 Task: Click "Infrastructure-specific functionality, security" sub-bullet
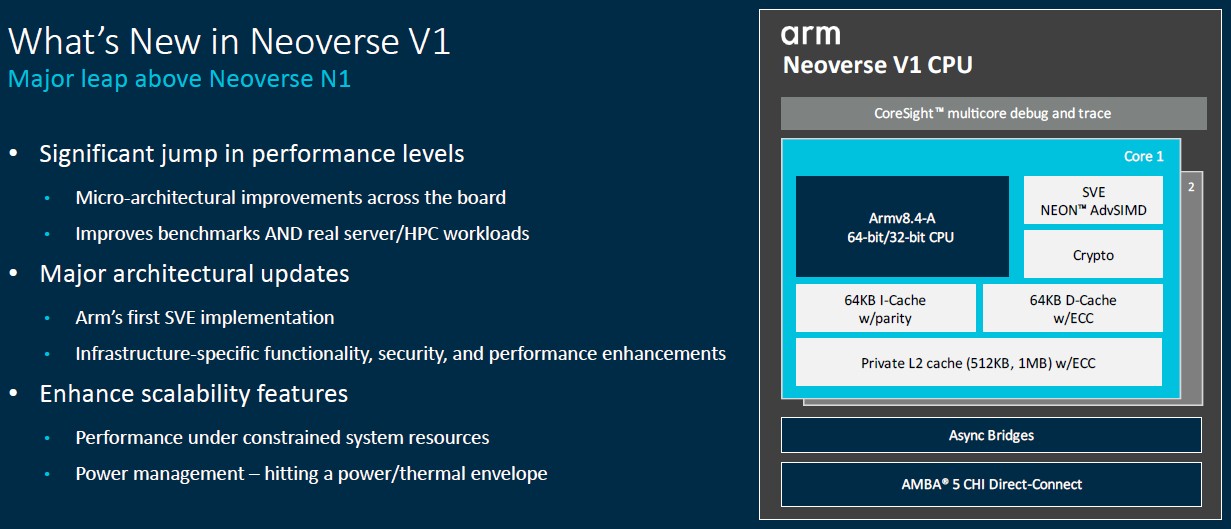(x=400, y=353)
